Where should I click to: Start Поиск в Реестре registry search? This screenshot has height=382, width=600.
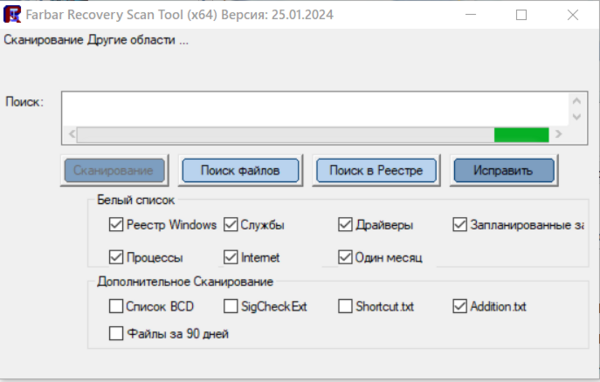point(376,170)
